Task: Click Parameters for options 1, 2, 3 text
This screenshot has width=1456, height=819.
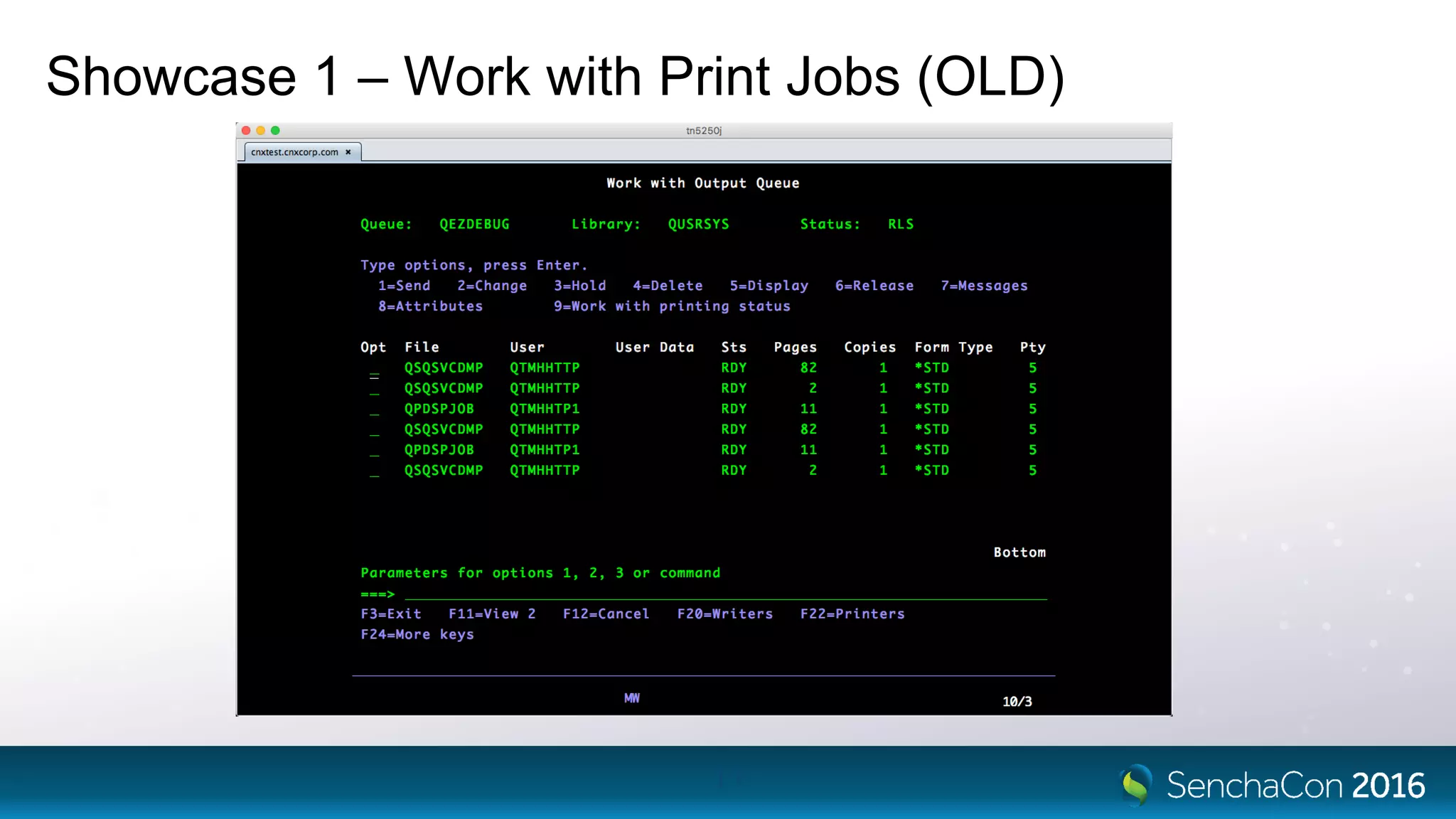Action: [x=540, y=573]
